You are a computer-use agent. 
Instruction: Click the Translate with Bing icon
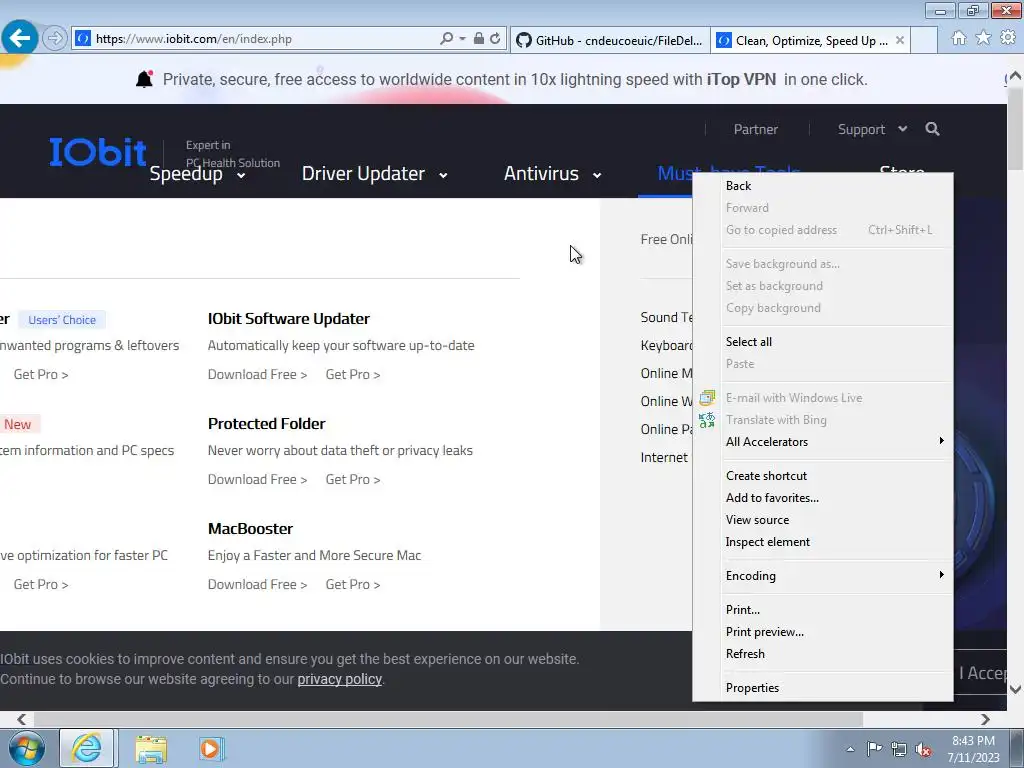pos(707,420)
